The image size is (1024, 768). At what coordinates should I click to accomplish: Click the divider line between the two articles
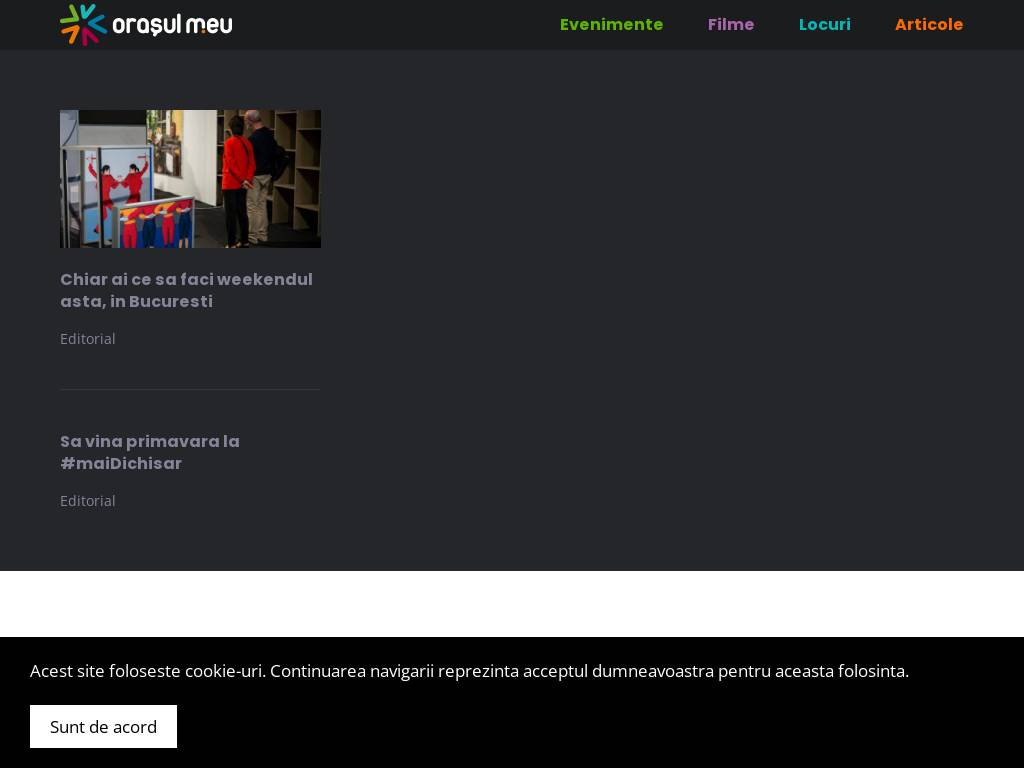click(190, 389)
